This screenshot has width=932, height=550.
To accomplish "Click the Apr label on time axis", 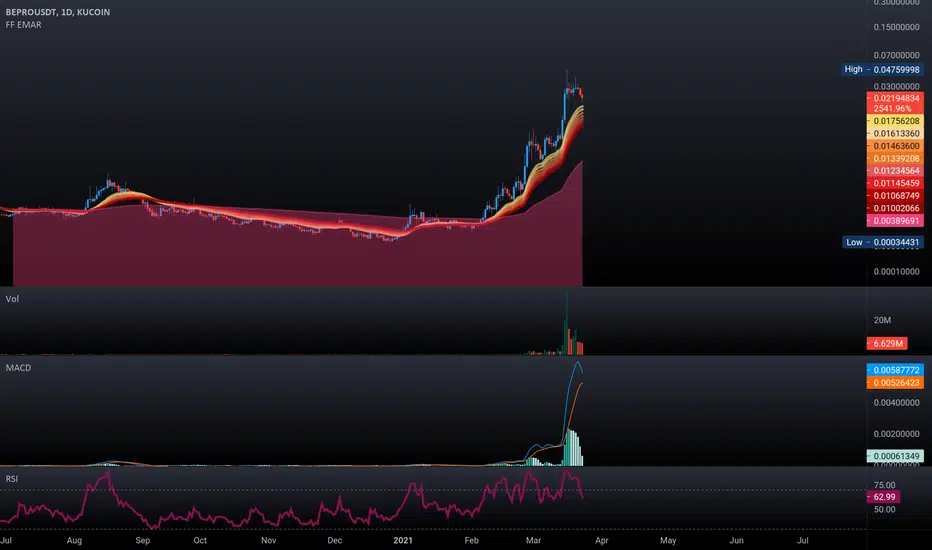I will [602, 540].
